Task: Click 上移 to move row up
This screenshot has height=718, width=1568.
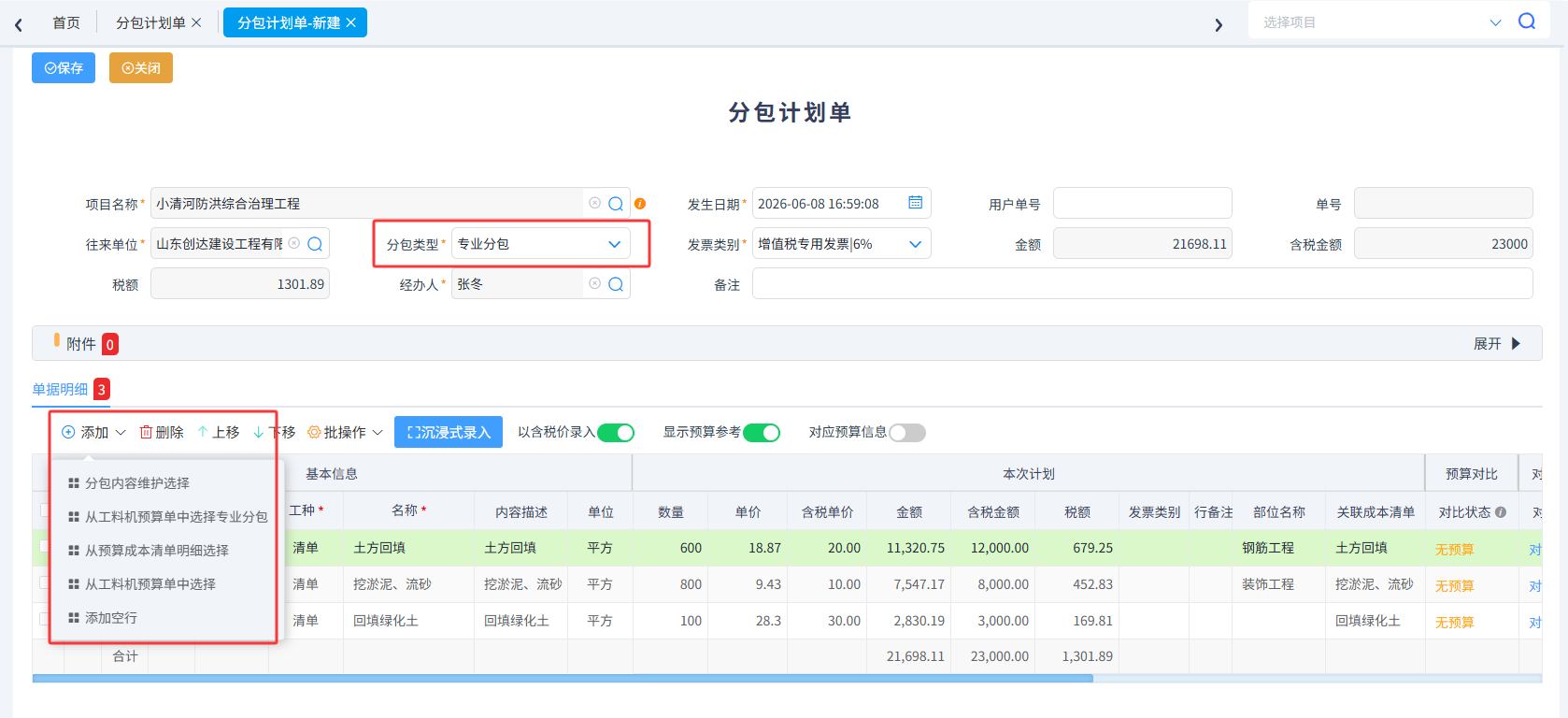Action: 219,432
